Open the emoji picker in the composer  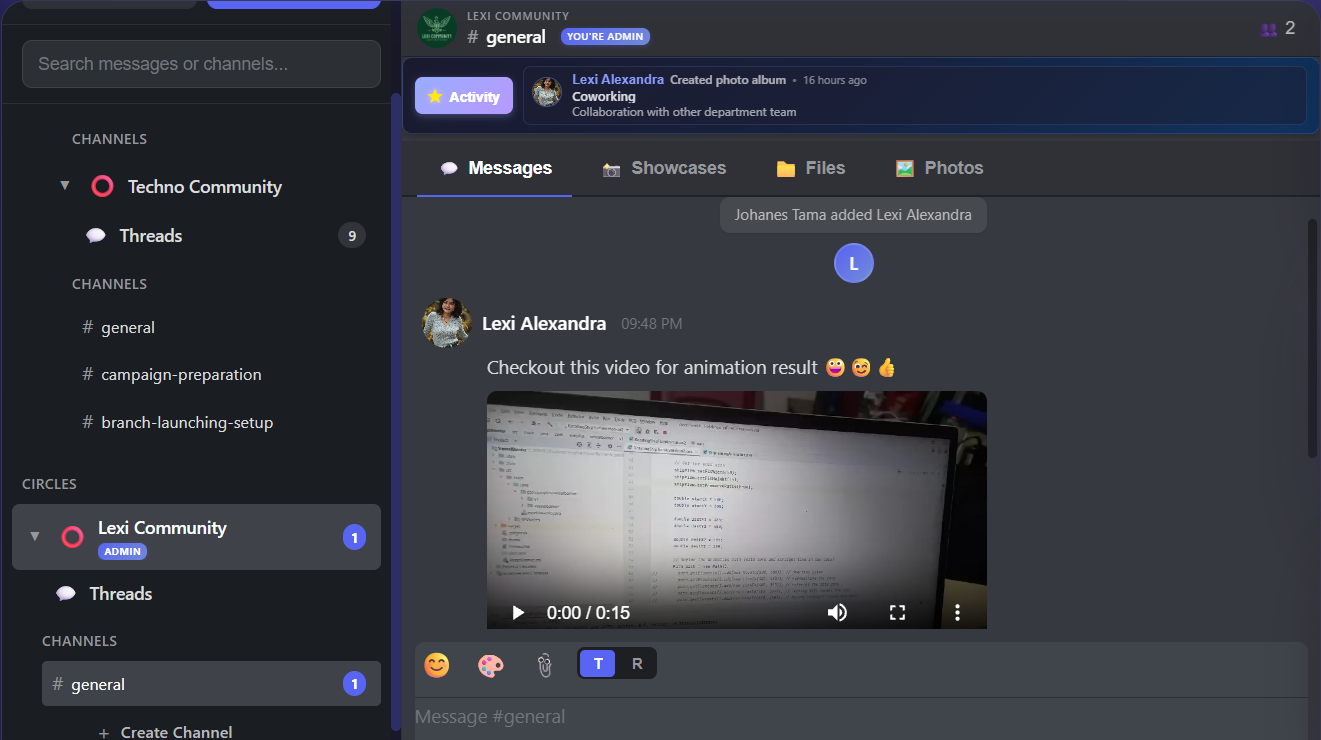coord(437,665)
